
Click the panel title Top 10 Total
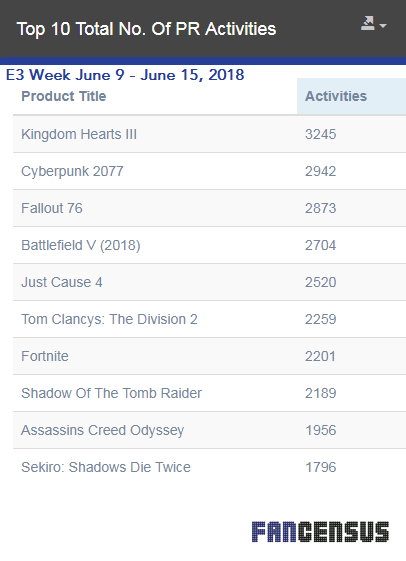[x=146, y=29]
